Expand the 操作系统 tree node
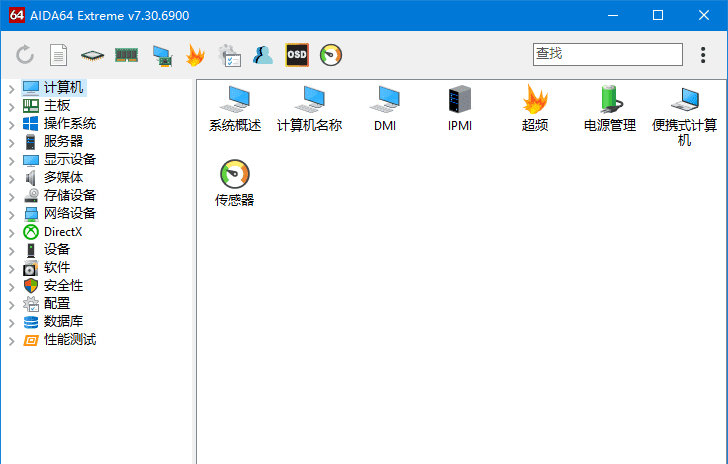 12,124
